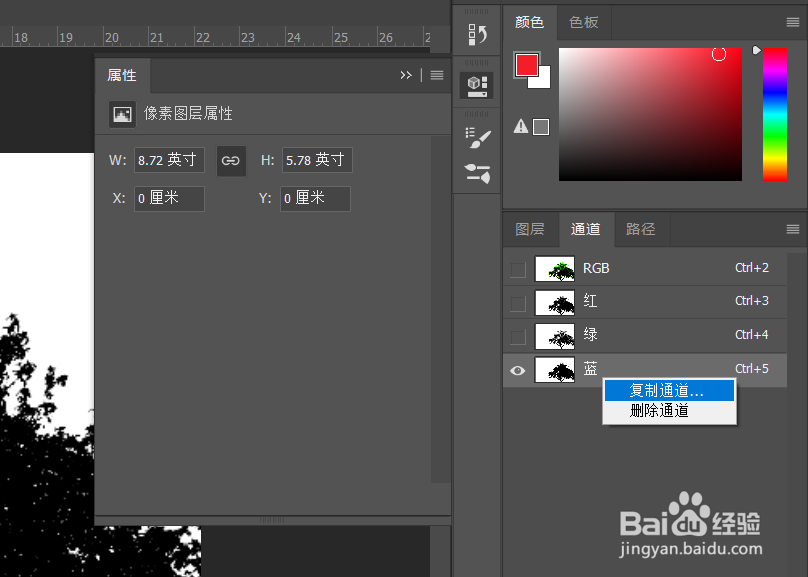Click the Ctrl+4 shortcut text
Viewport: 808px width, 577px height.
click(751, 335)
